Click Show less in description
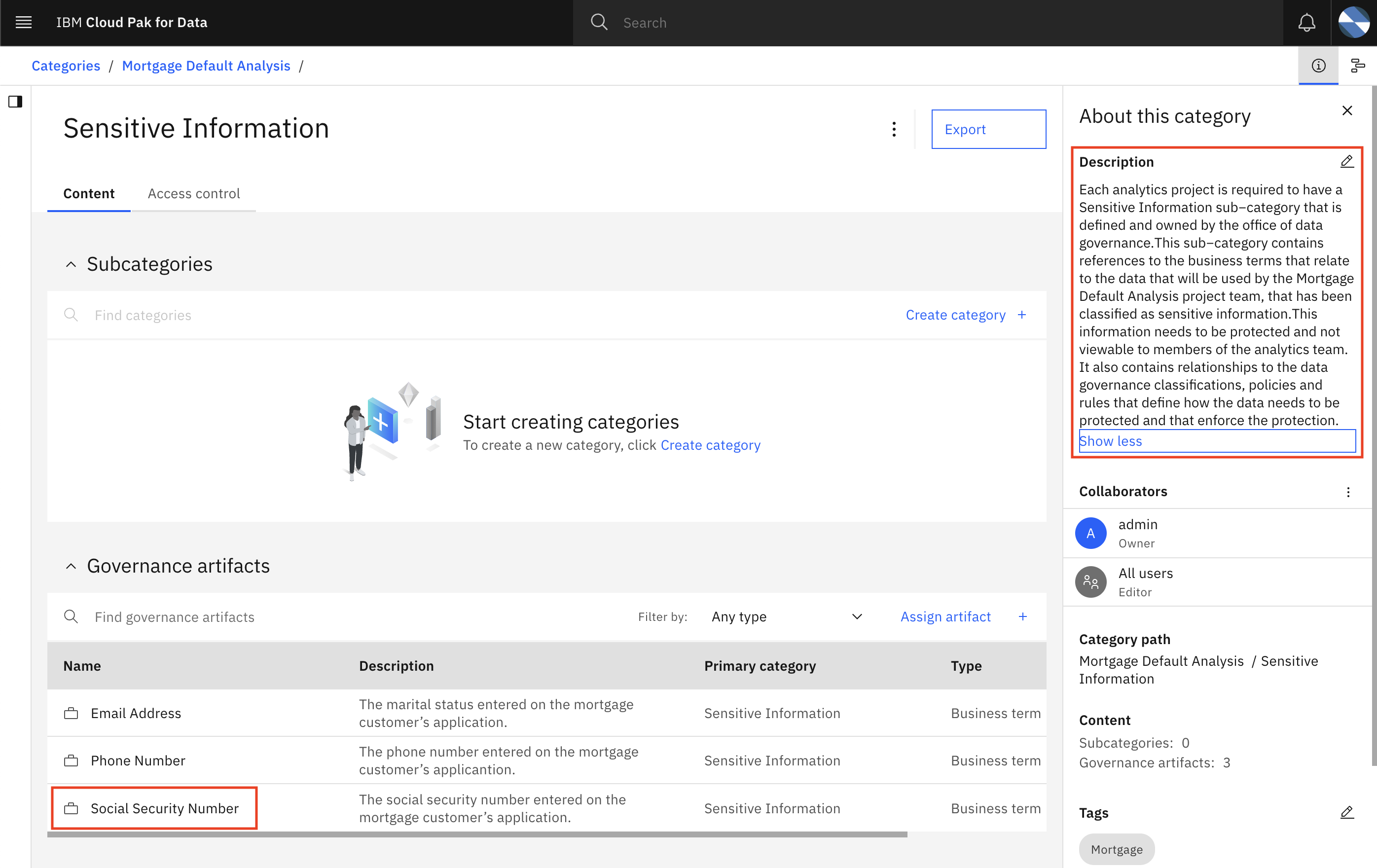This screenshot has width=1377, height=868. (x=1110, y=441)
